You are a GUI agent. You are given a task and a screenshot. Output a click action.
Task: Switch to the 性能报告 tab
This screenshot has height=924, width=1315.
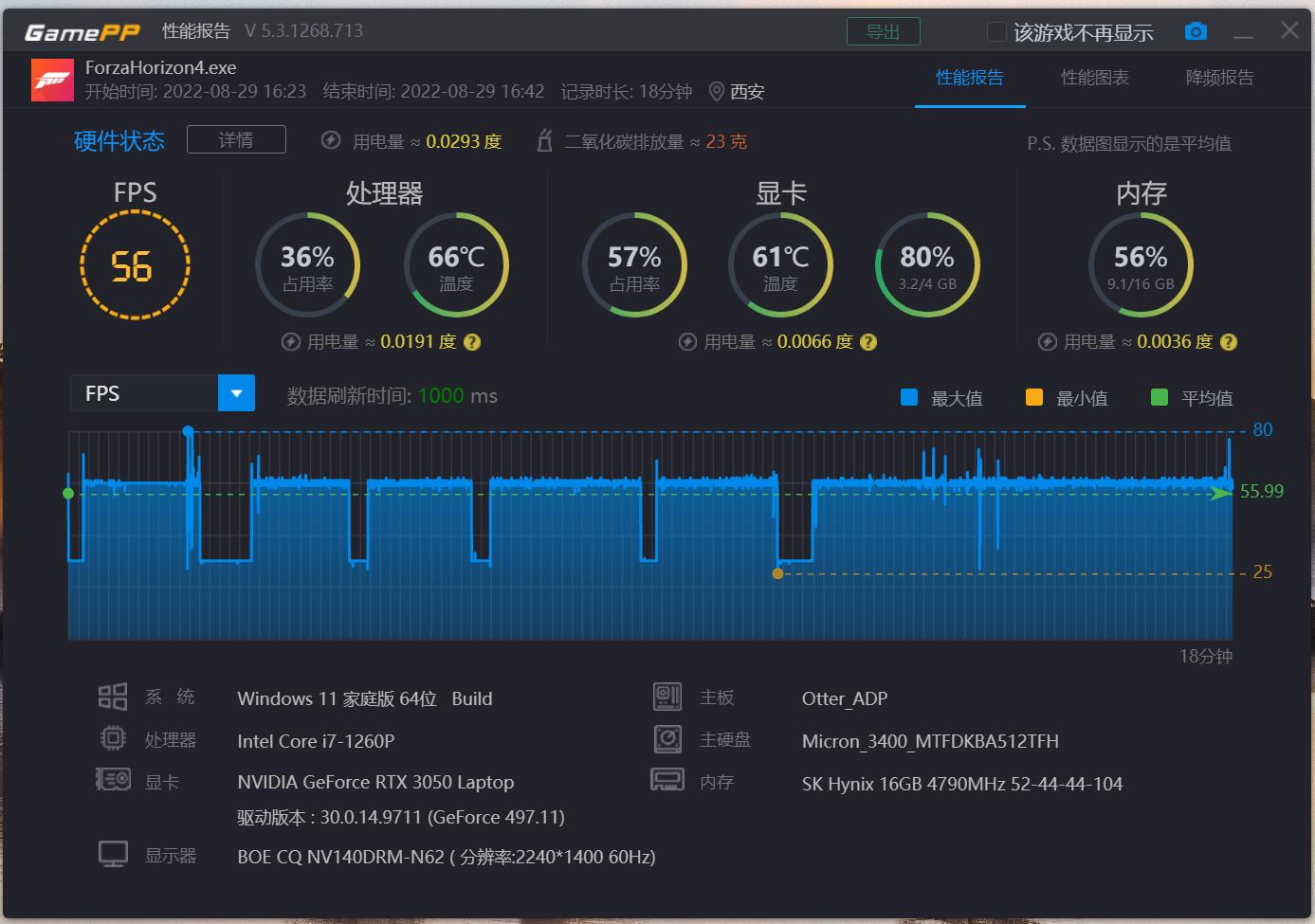click(x=969, y=78)
